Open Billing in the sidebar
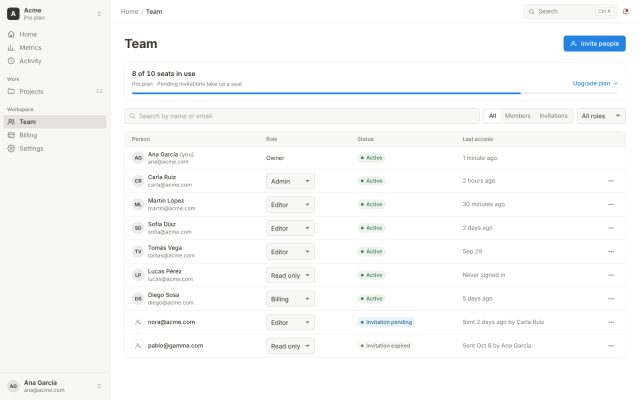Image resolution: width=640 pixels, height=400 pixels. [55, 135]
